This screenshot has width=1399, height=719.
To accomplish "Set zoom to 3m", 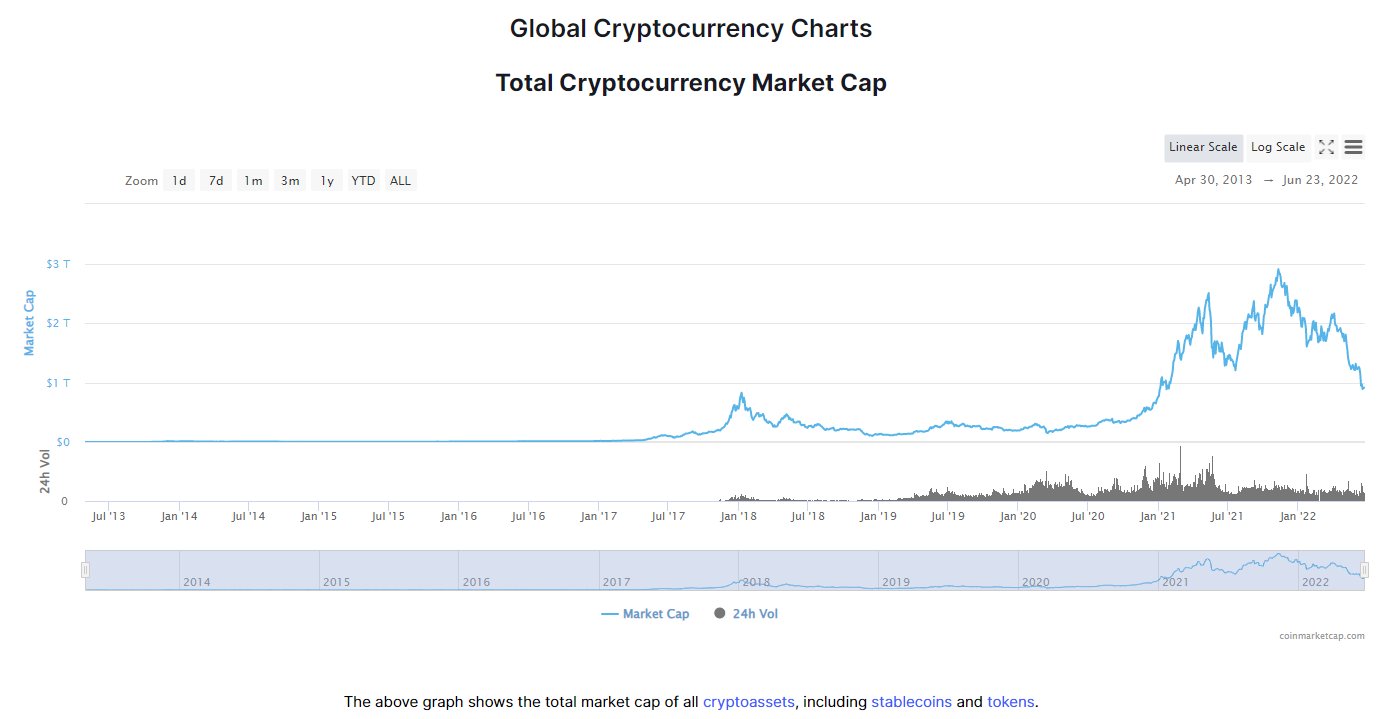I will pos(290,181).
